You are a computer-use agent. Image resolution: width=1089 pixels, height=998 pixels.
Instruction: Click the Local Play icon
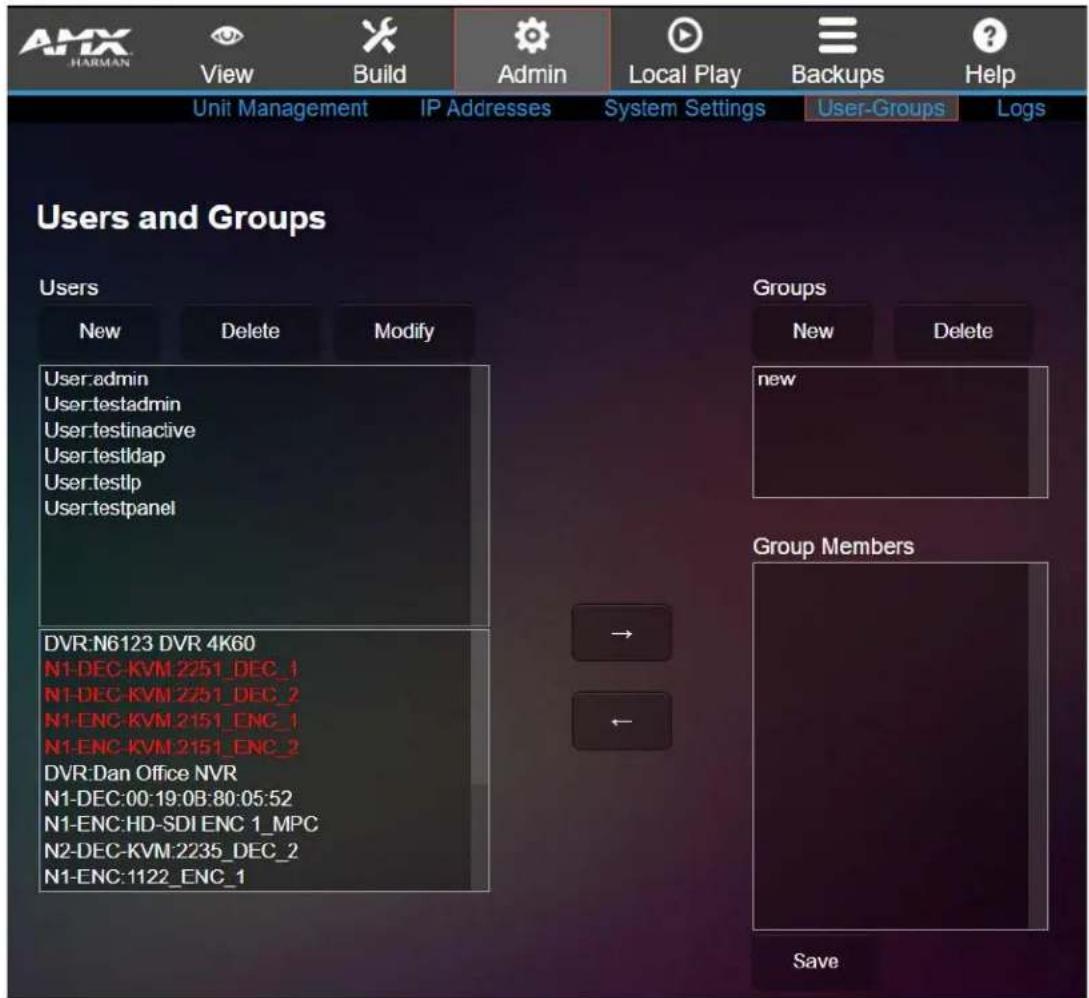685,35
